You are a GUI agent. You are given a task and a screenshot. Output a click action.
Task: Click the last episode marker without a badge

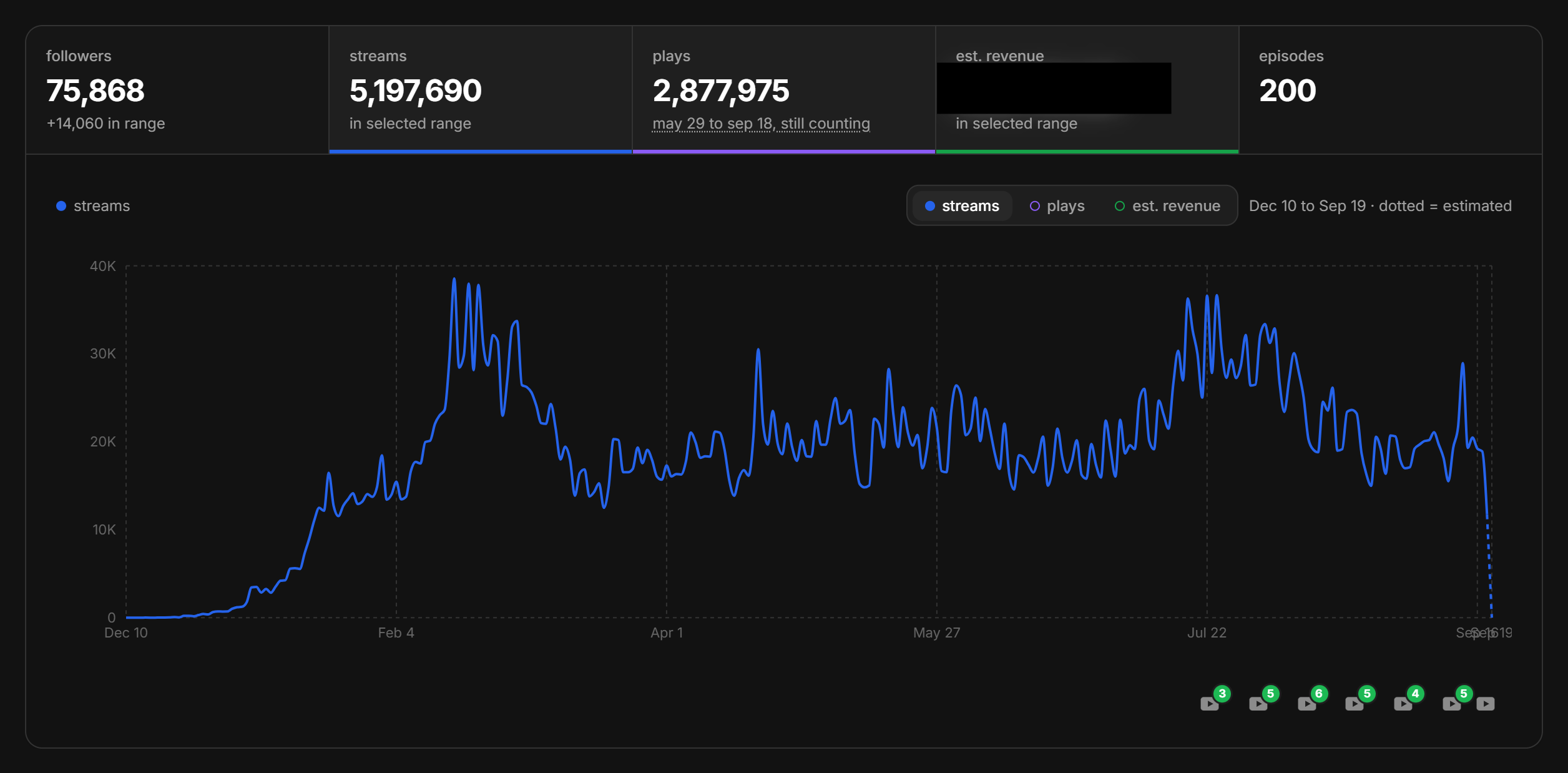[x=1486, y=704]
